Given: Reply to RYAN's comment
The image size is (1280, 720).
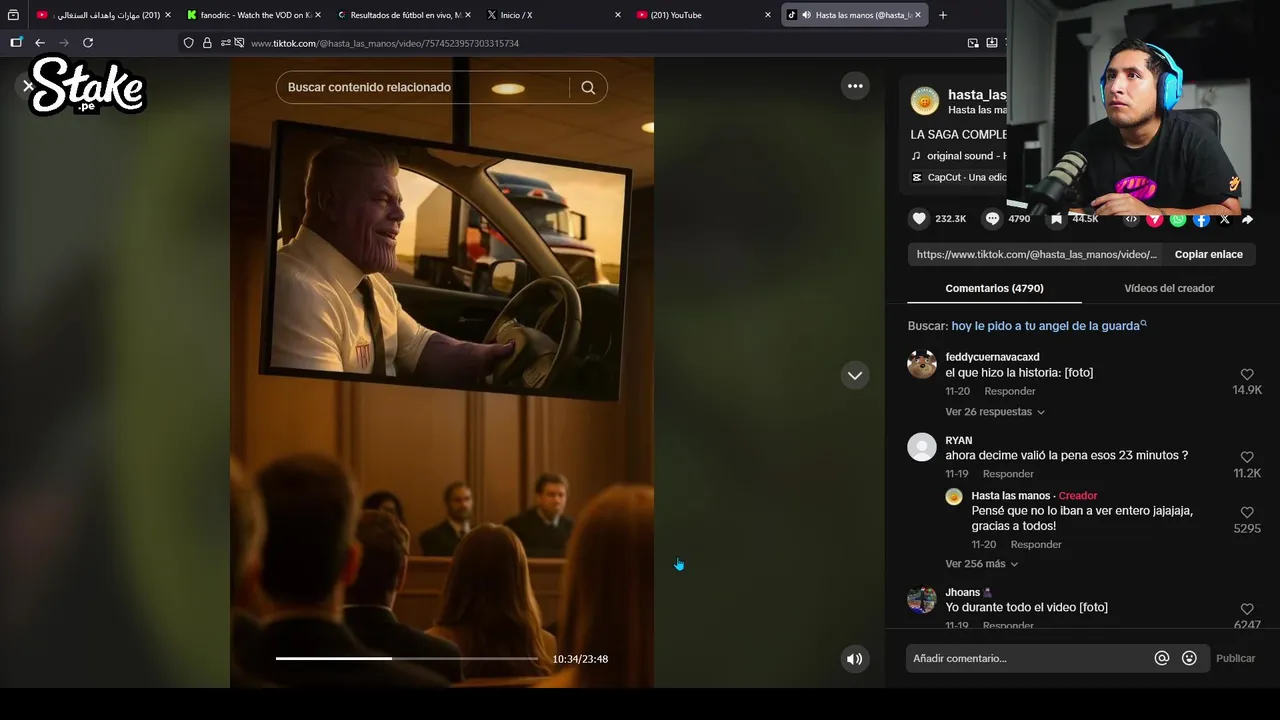Looking at the screenshot, I should click(x=1008, y=474).
